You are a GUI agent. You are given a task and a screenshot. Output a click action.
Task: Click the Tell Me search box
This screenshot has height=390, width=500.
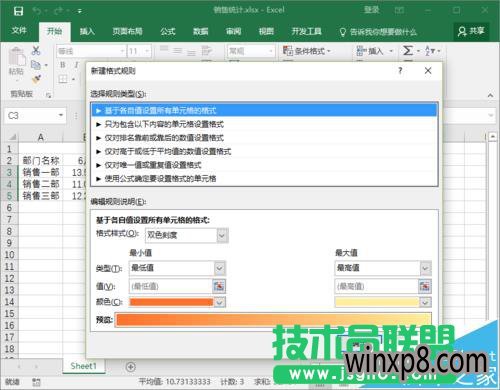click(x=379, y=32)
